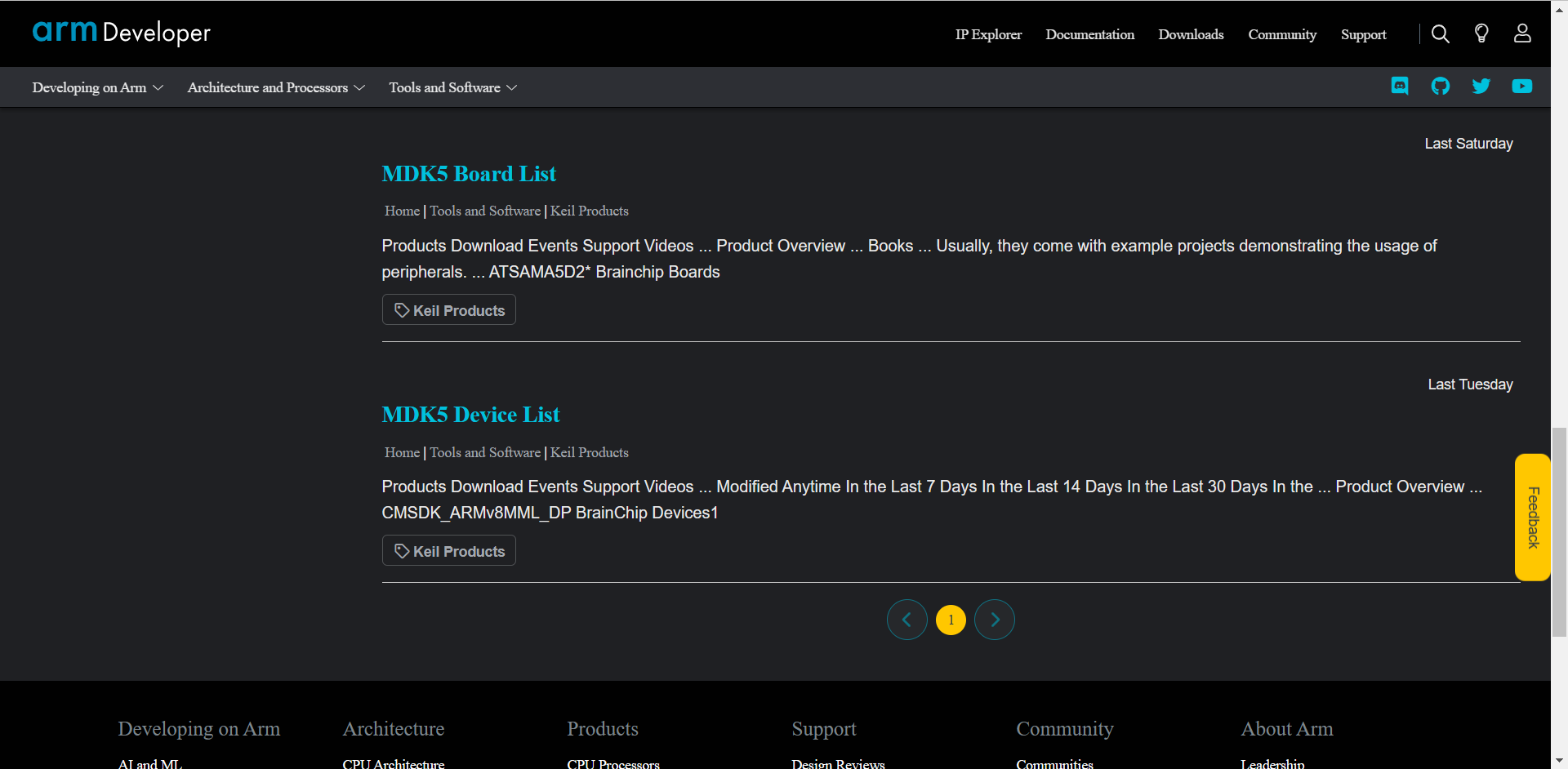This screenshot has width=1568, height=769.
Task: Open MDK5 Device List result
Action: [471, 415]
